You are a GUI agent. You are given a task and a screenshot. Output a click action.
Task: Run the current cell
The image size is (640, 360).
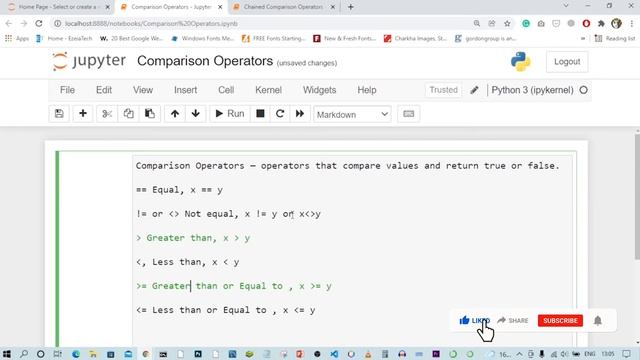pos(230,114)
